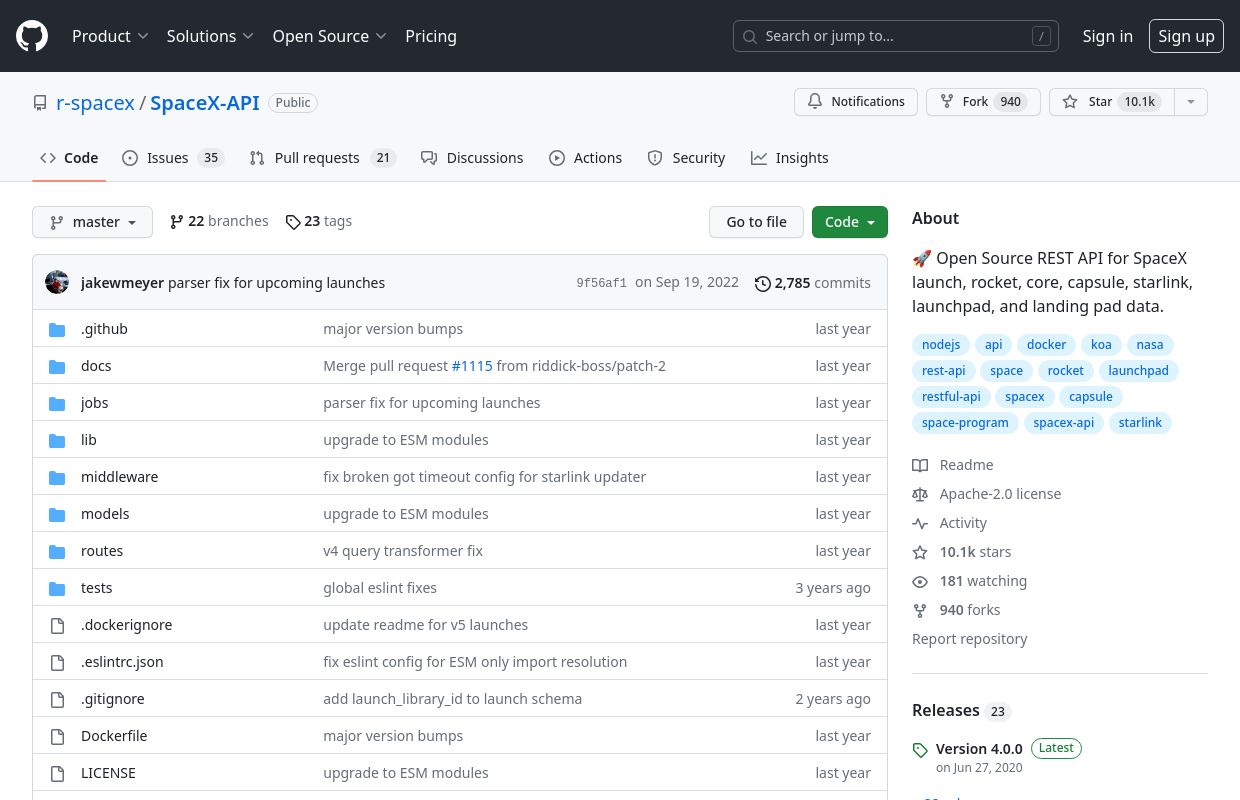Click the .github folder icon
This screenshot has height=800, width=1240.
(58, 329)
